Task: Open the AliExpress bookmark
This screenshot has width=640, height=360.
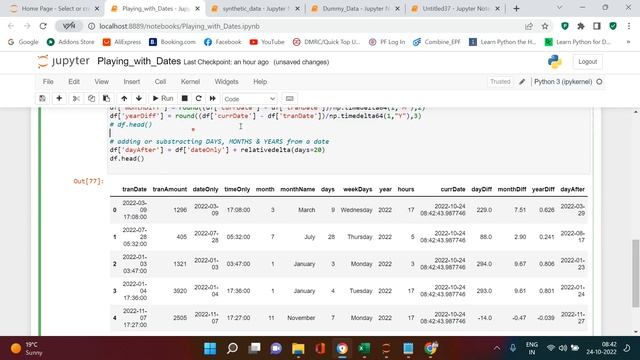Action: click(122, 42)
